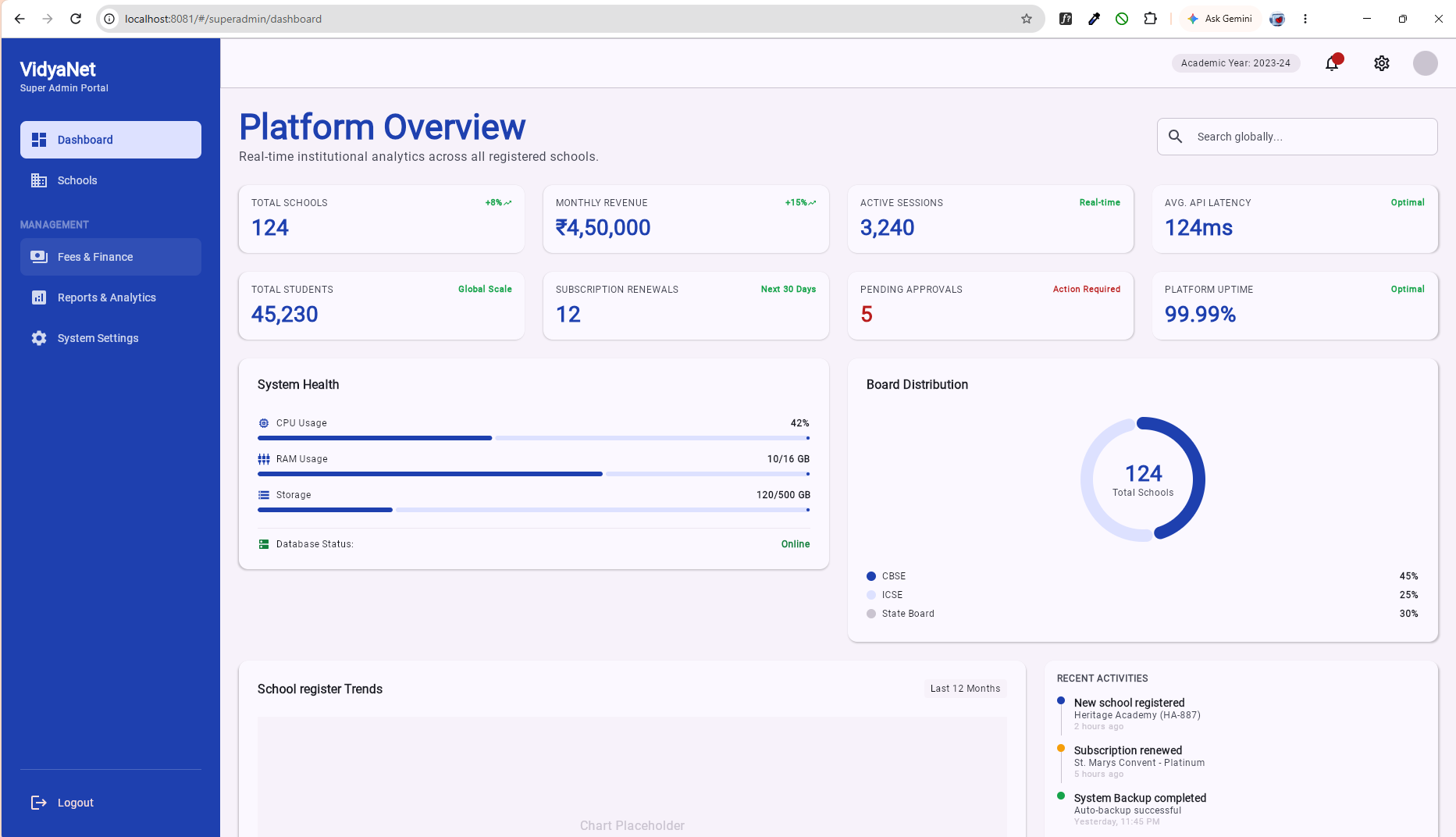The height and width of the screenshot is (837, 1456).
Task: Click the RAM Usage progress bar
Action: [x=534, y=474]
